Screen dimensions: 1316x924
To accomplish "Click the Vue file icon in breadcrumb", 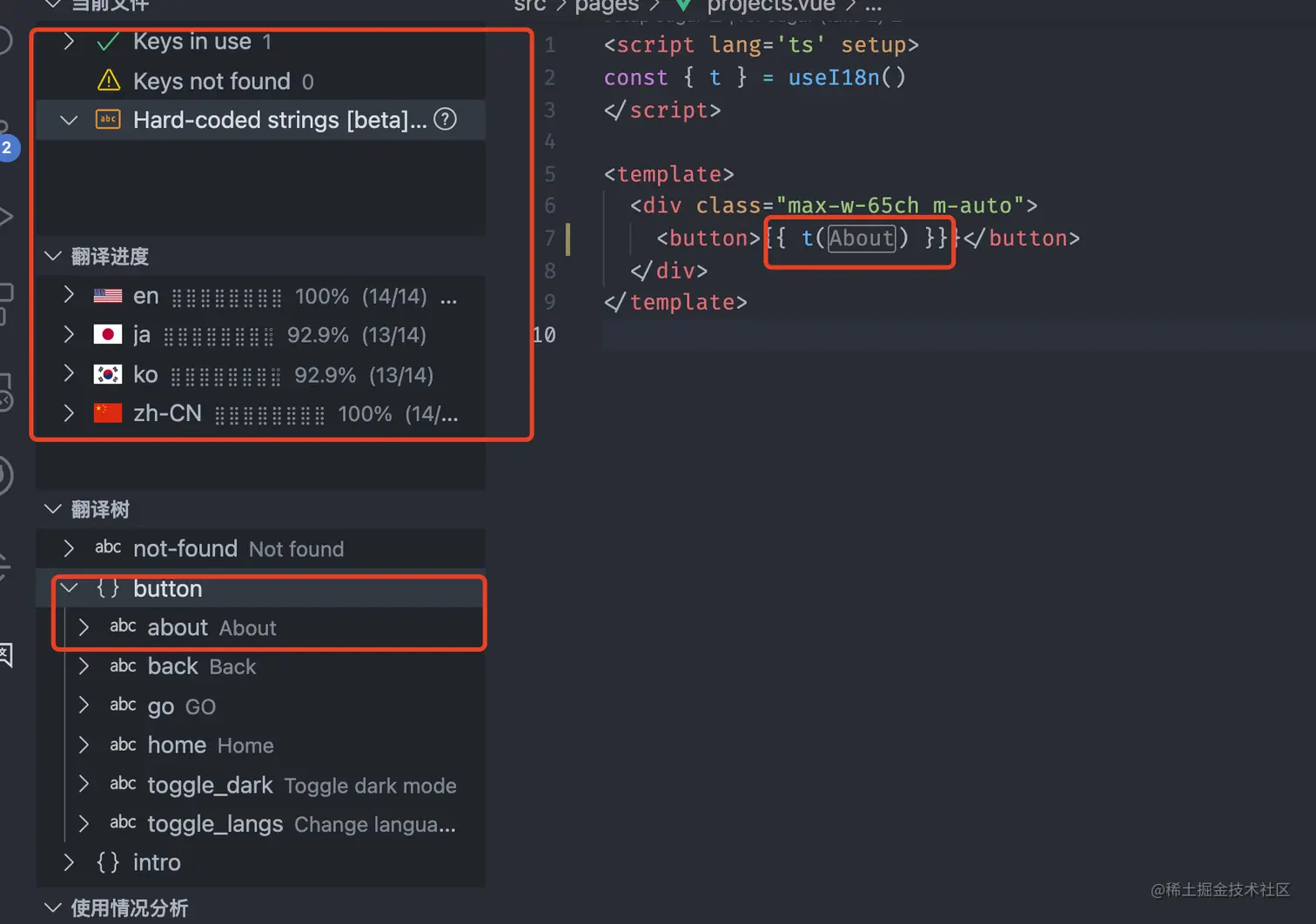I will (x=684, y=6).
